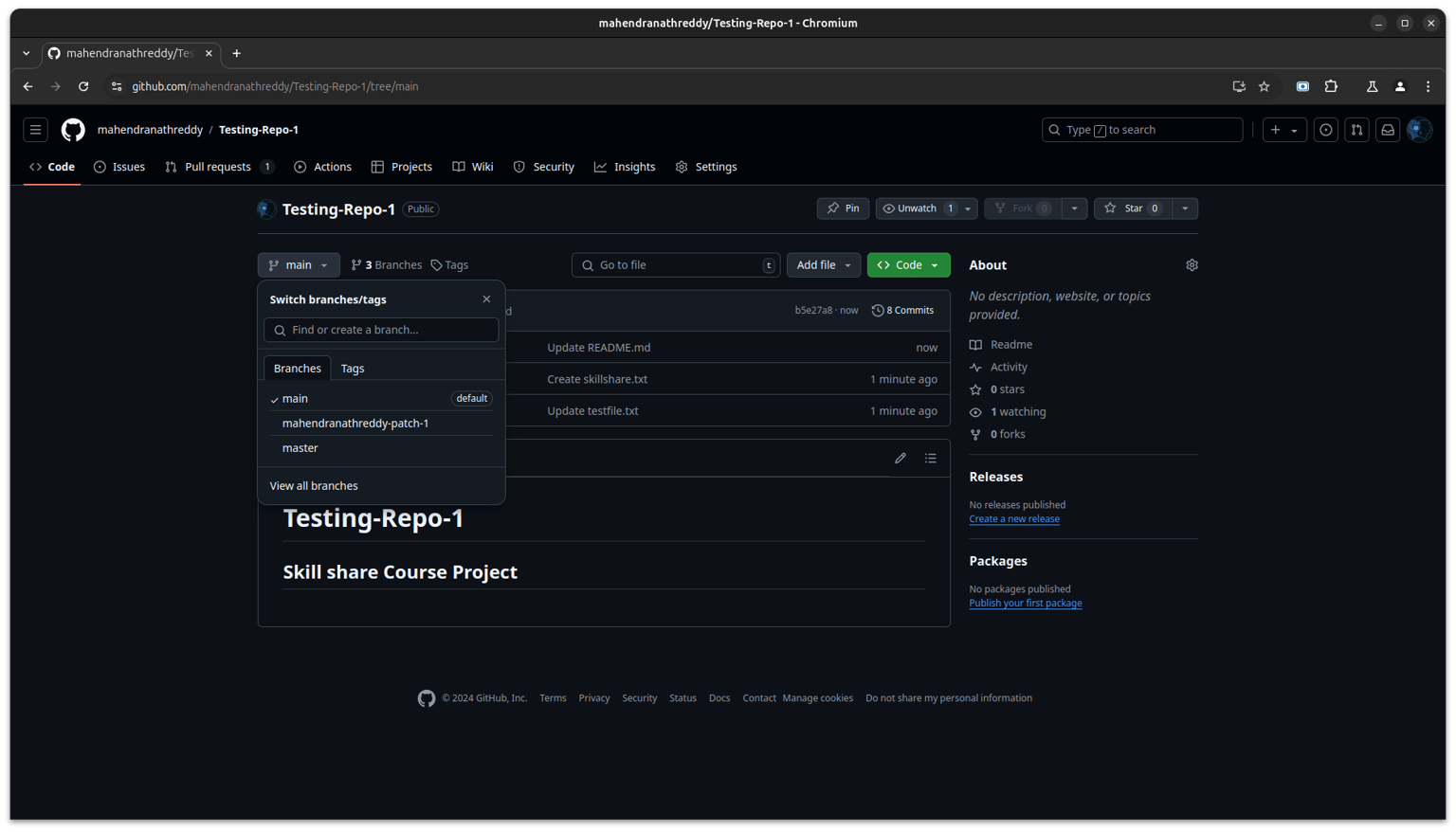Open the Activity link in About
1456x832 pixels.
998,368
